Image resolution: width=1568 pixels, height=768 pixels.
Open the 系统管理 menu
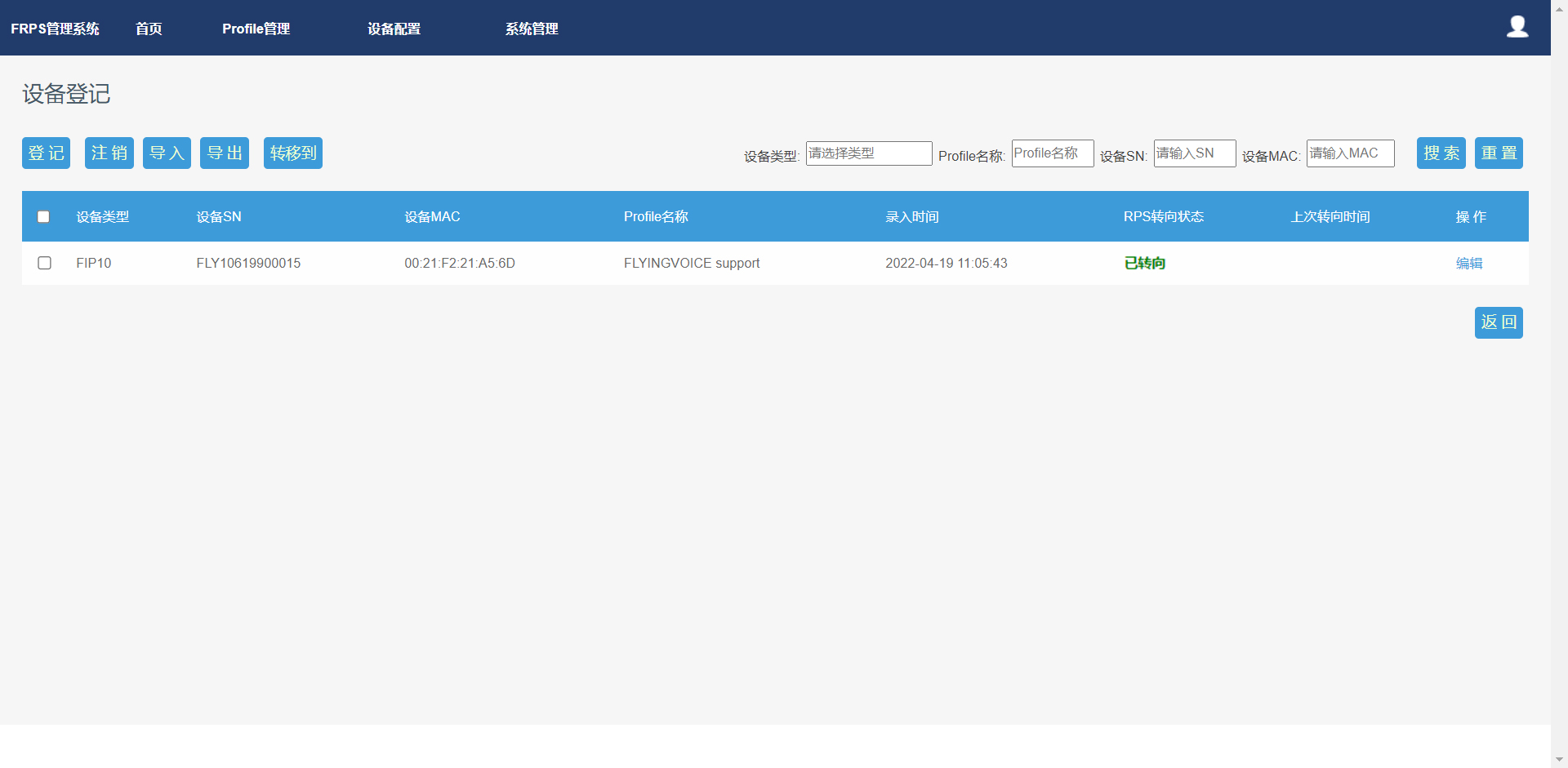tap(532, 29)
